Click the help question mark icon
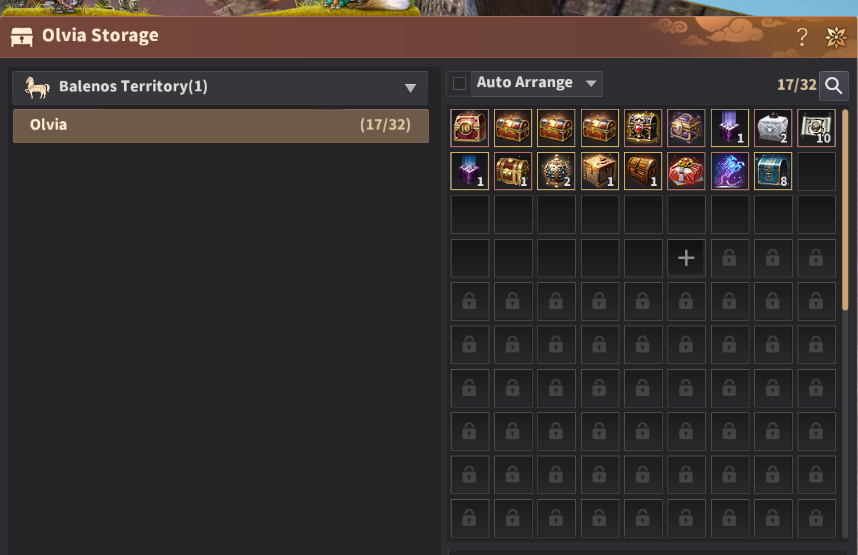 (x=802, y=37)
